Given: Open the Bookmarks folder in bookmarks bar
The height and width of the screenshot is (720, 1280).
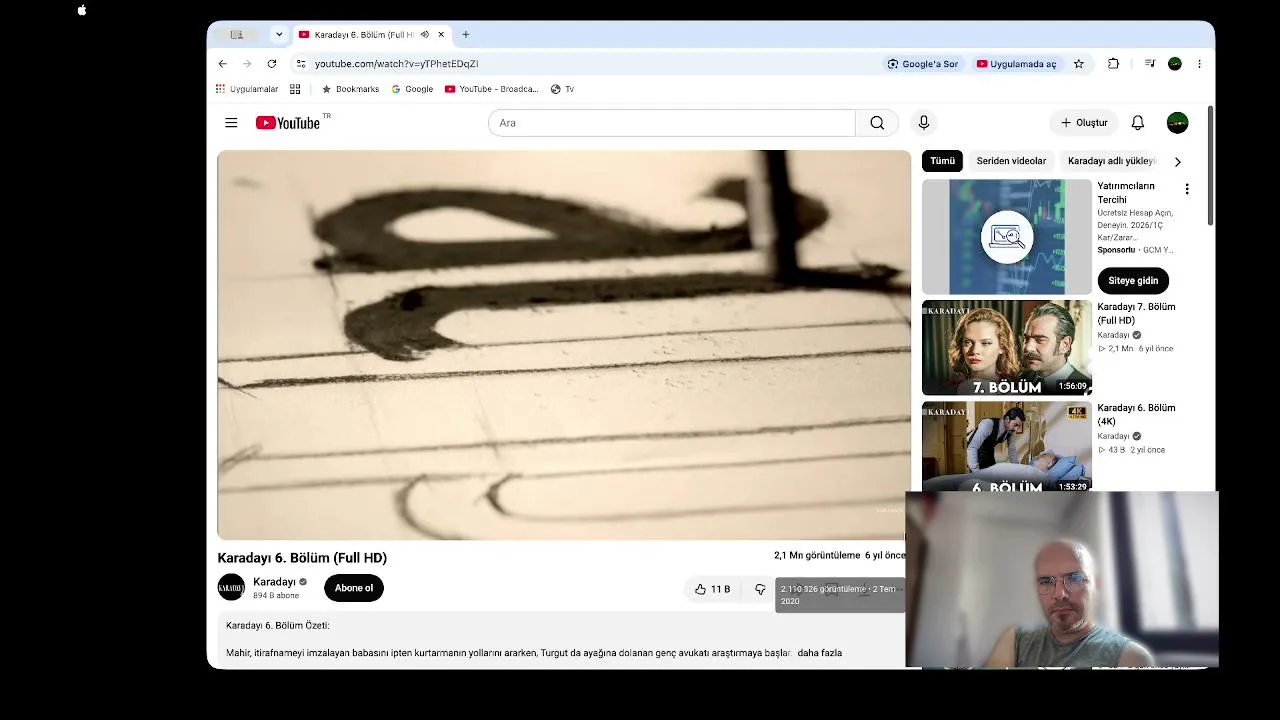Looking at the screenshot, I should click(350, 89).
